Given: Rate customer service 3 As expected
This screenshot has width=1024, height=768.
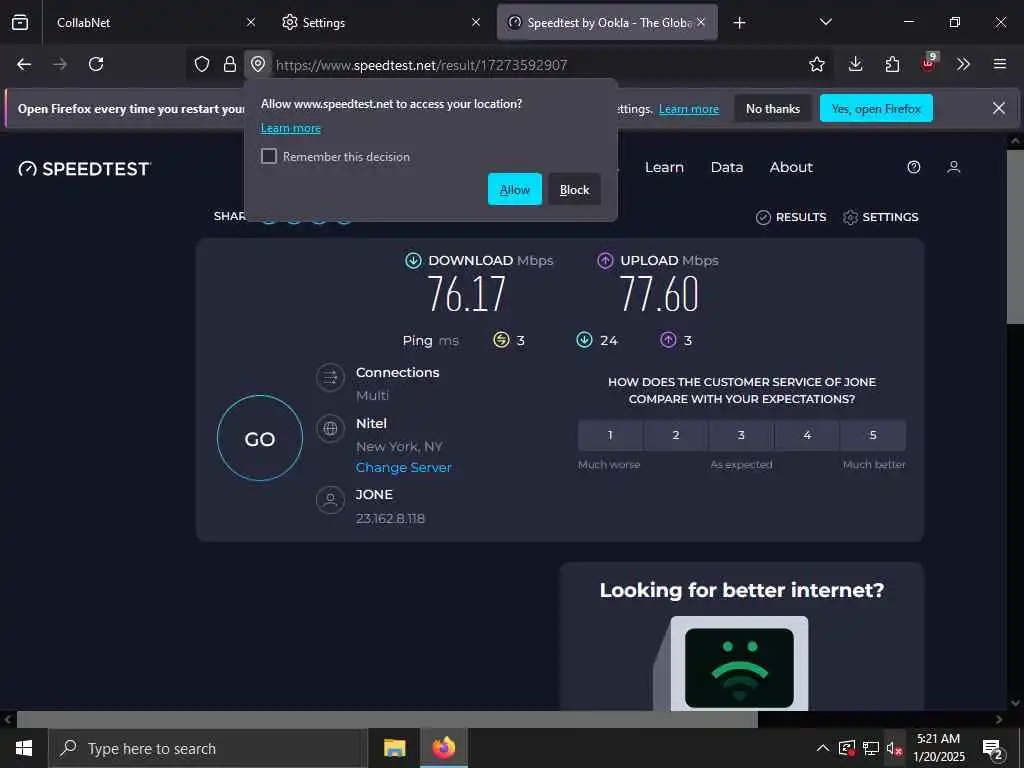Looking at the screenshot, I should coord(741,435).
